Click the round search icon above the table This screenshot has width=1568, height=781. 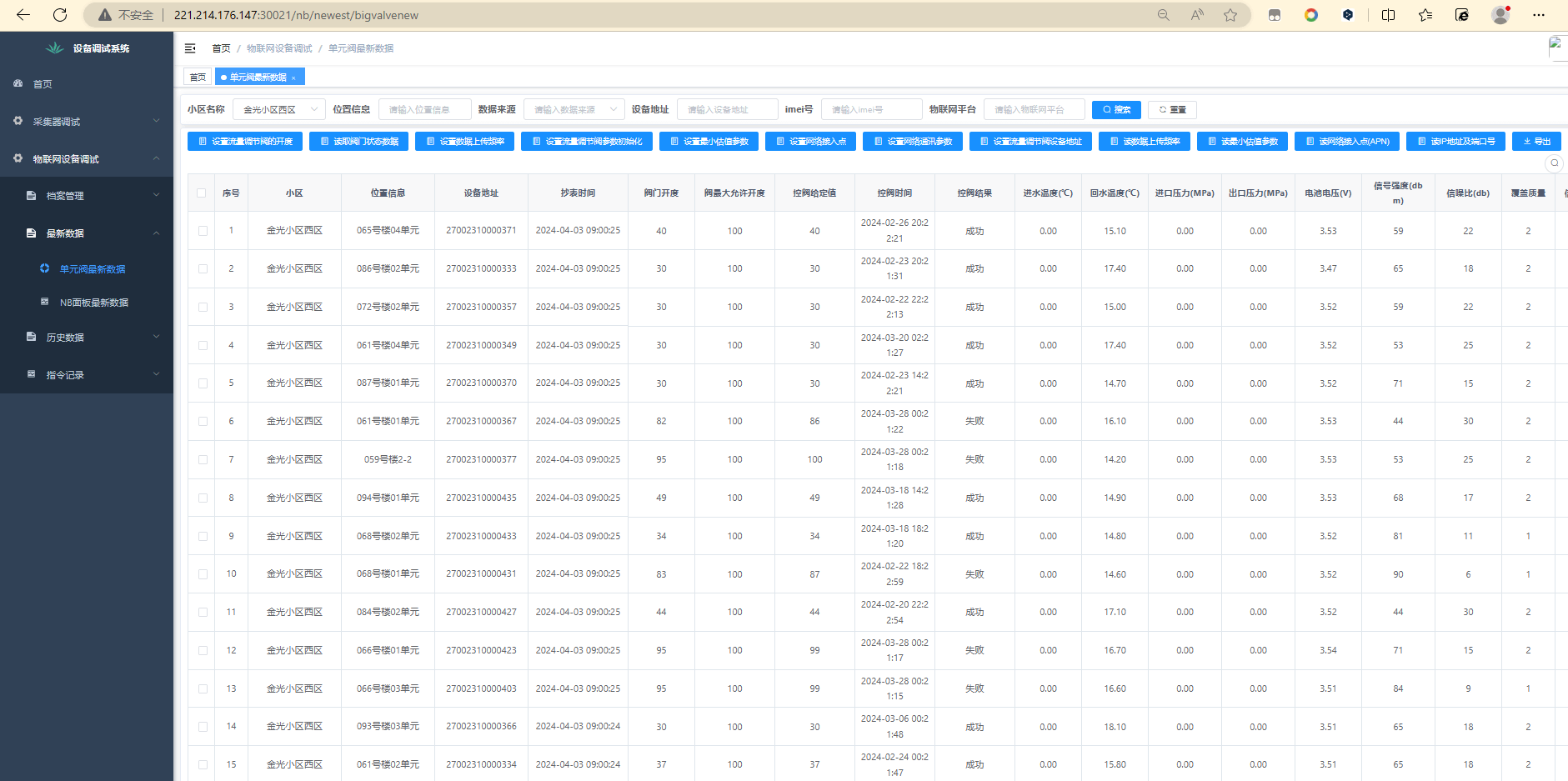tap(1554, 163)
